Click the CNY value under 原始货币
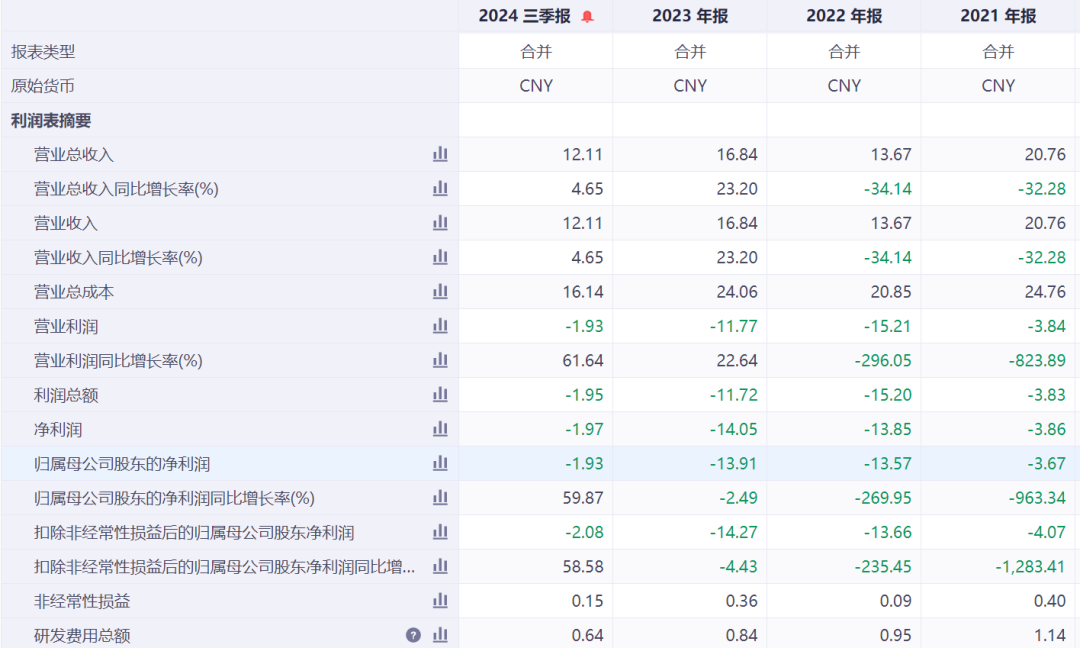This screenshot has width=1080, height=648. tap(536, 86)
